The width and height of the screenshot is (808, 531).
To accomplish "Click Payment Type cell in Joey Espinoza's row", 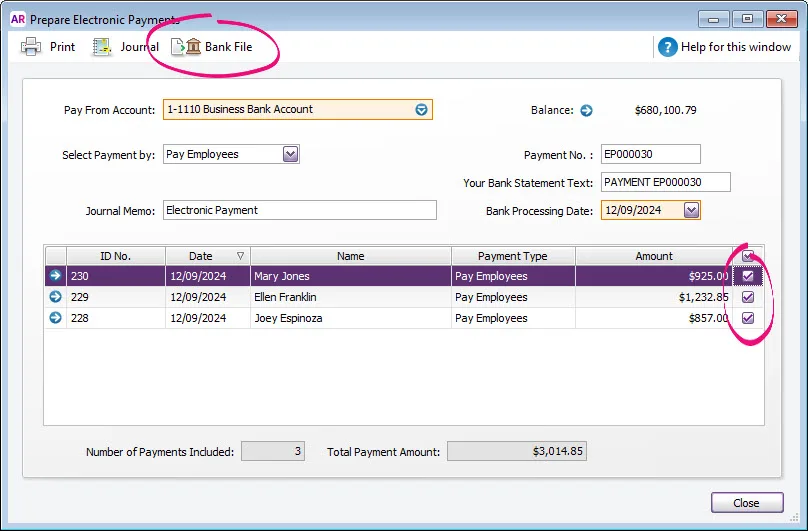I will 513,318.
